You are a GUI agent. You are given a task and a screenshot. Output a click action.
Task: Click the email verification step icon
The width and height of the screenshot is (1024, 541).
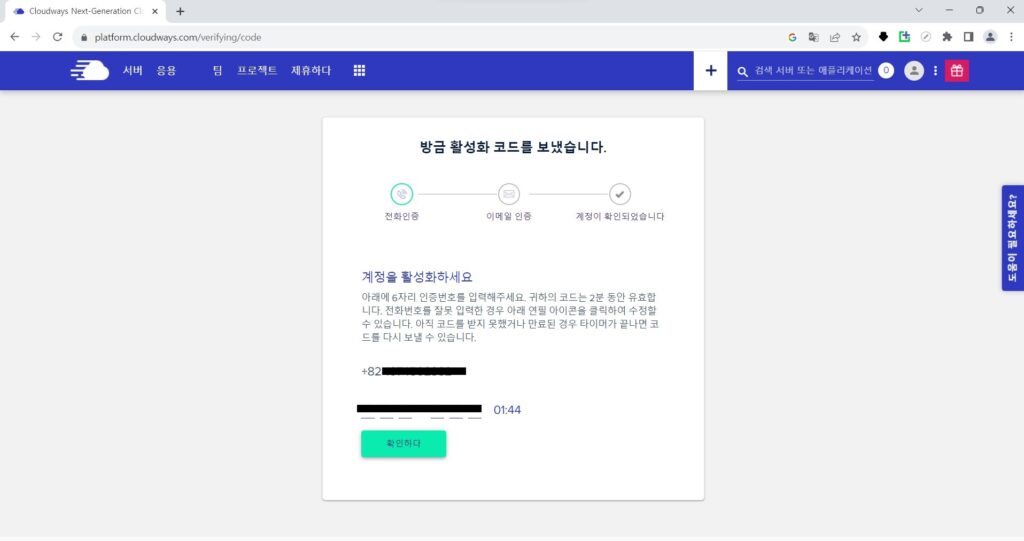tap(509, 194)
